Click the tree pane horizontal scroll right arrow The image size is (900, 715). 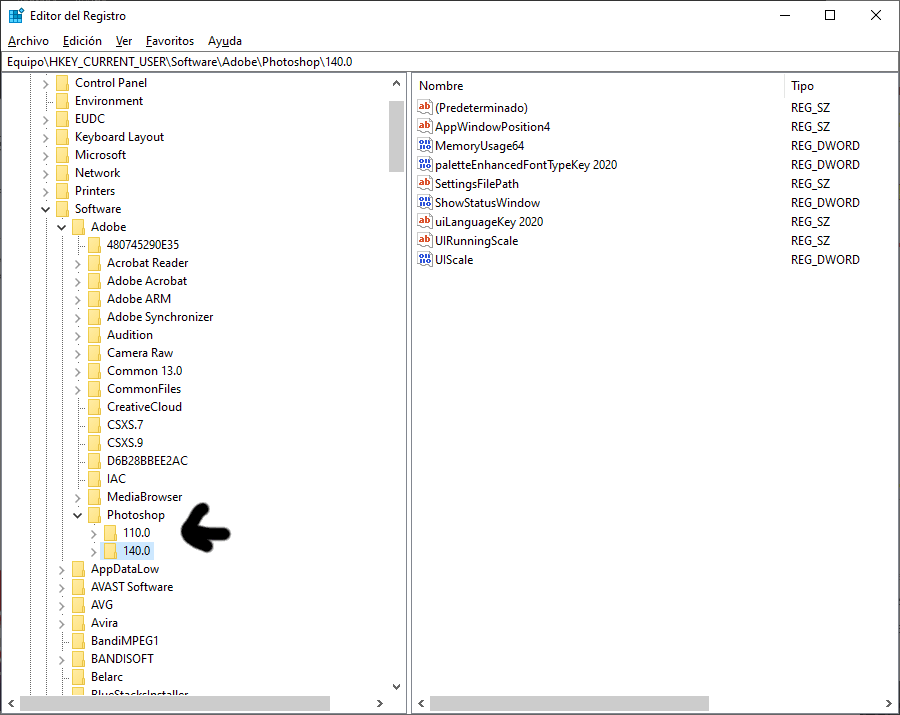point(379,704)
